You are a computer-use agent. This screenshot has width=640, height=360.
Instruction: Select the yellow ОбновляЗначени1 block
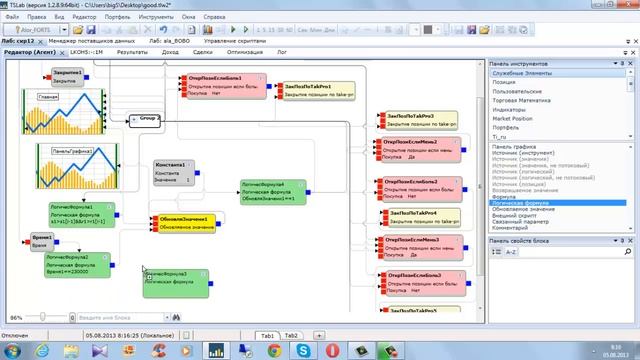pyautogui.click(x=186, y=223)
